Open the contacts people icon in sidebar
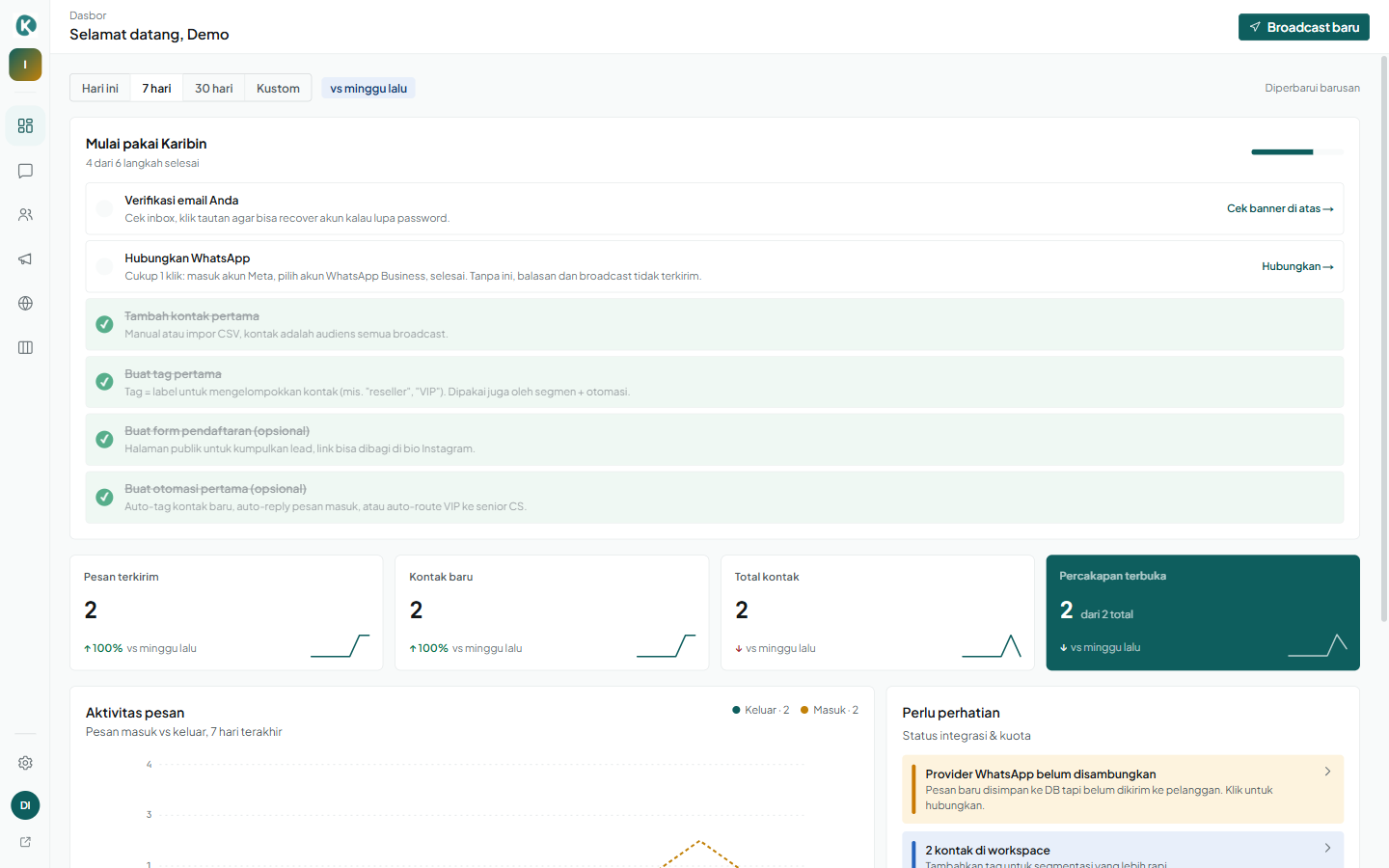1389x868 pixels. (x=25, y=215)
